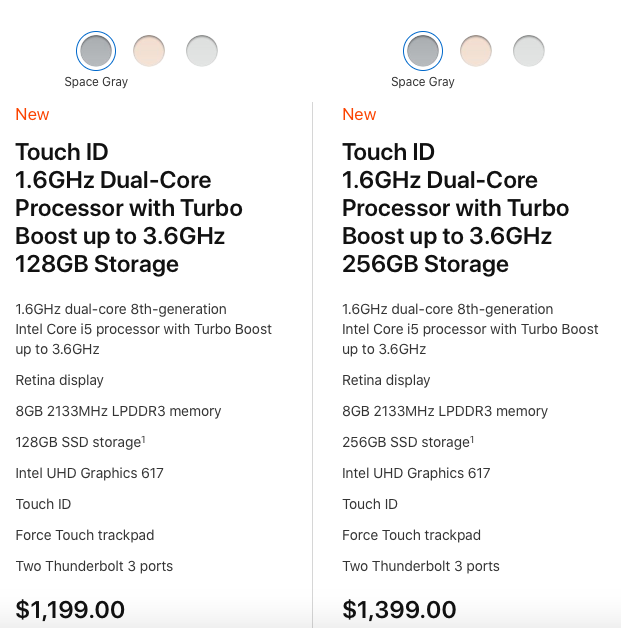Click the New badge above the 128GB model
621x628 pixels.
click(x=32, y=114)
